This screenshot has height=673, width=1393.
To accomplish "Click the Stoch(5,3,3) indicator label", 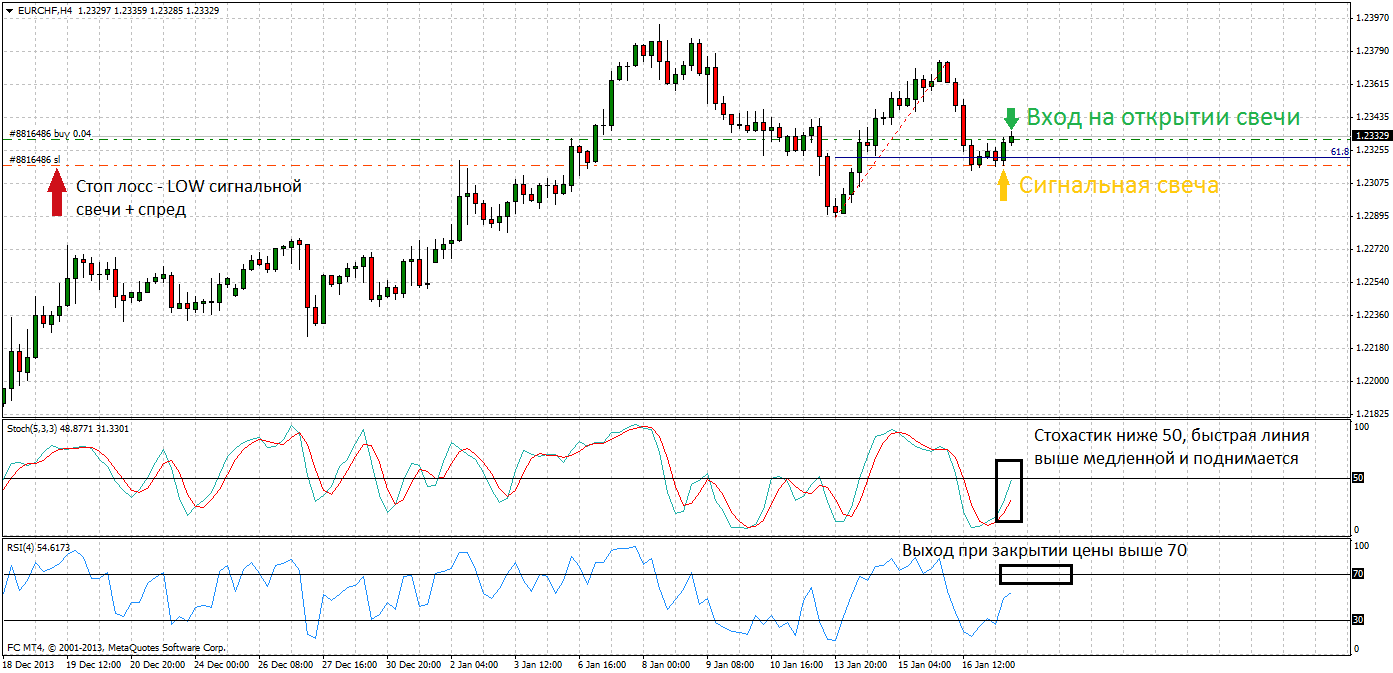I will (x=68, y=428).
